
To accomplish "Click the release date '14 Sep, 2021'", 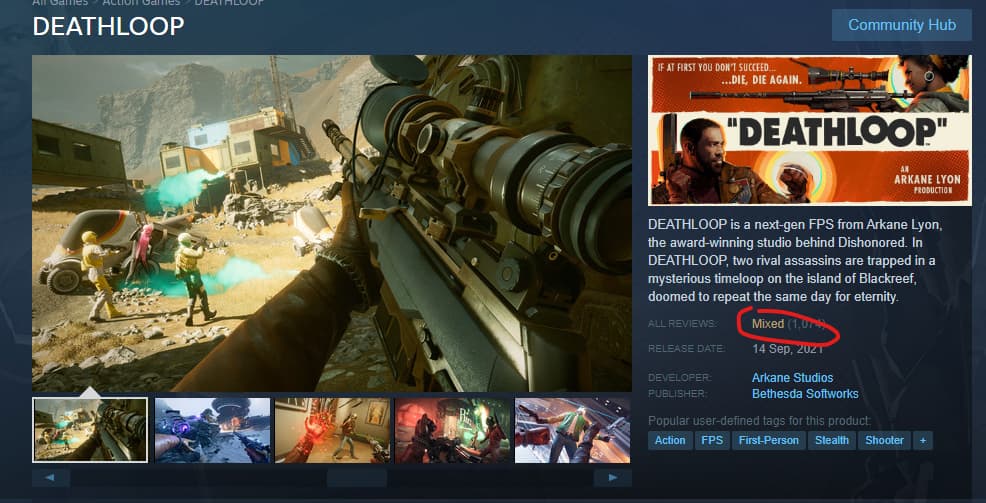I will pyautogui.click(x=787, y=349).
